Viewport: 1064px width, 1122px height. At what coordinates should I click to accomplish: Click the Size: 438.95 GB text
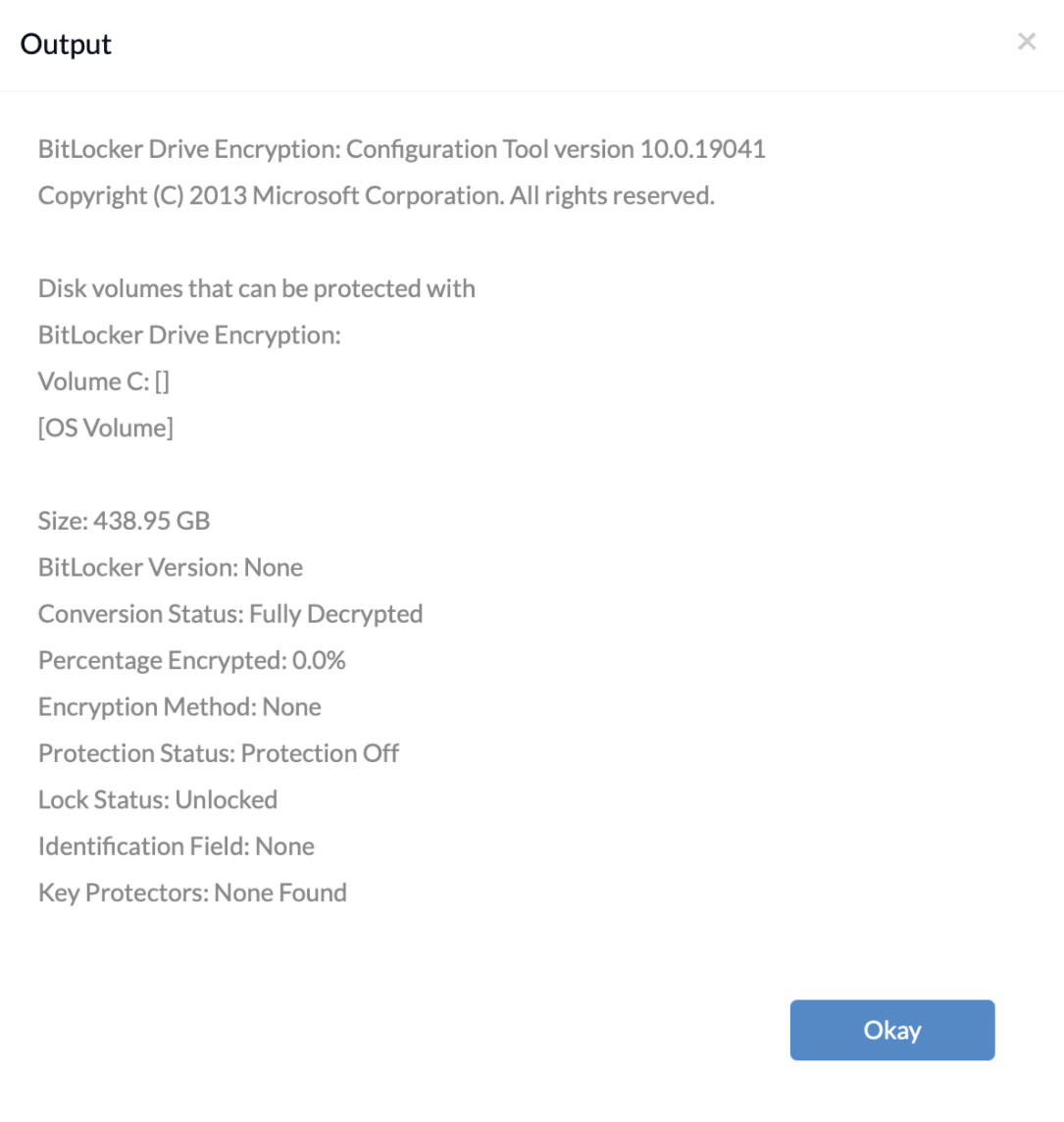click(124, 521)
